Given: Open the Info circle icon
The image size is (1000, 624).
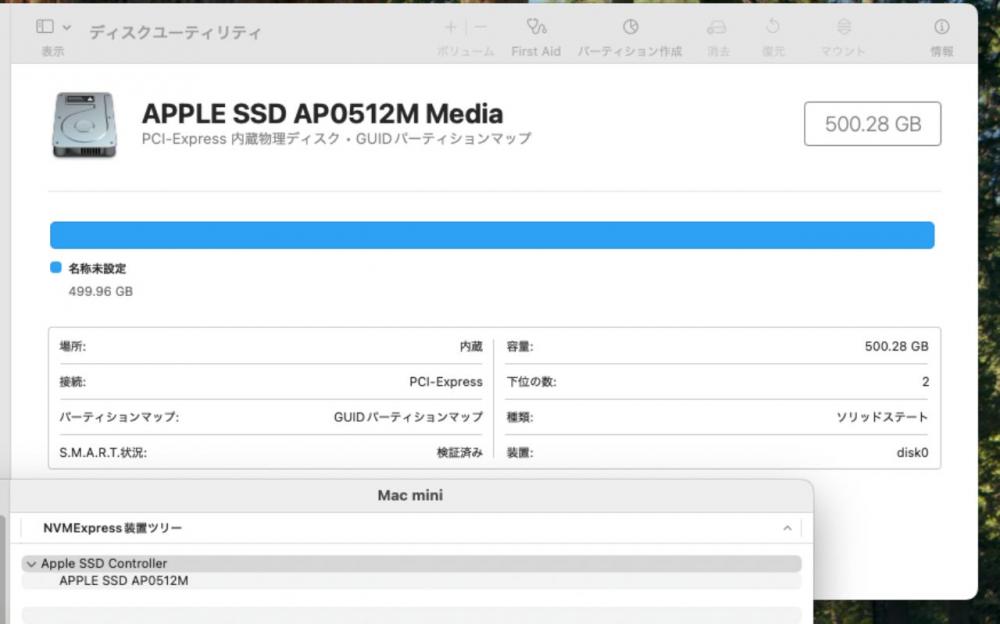Looking at the screenshot, I should point(941,27).
